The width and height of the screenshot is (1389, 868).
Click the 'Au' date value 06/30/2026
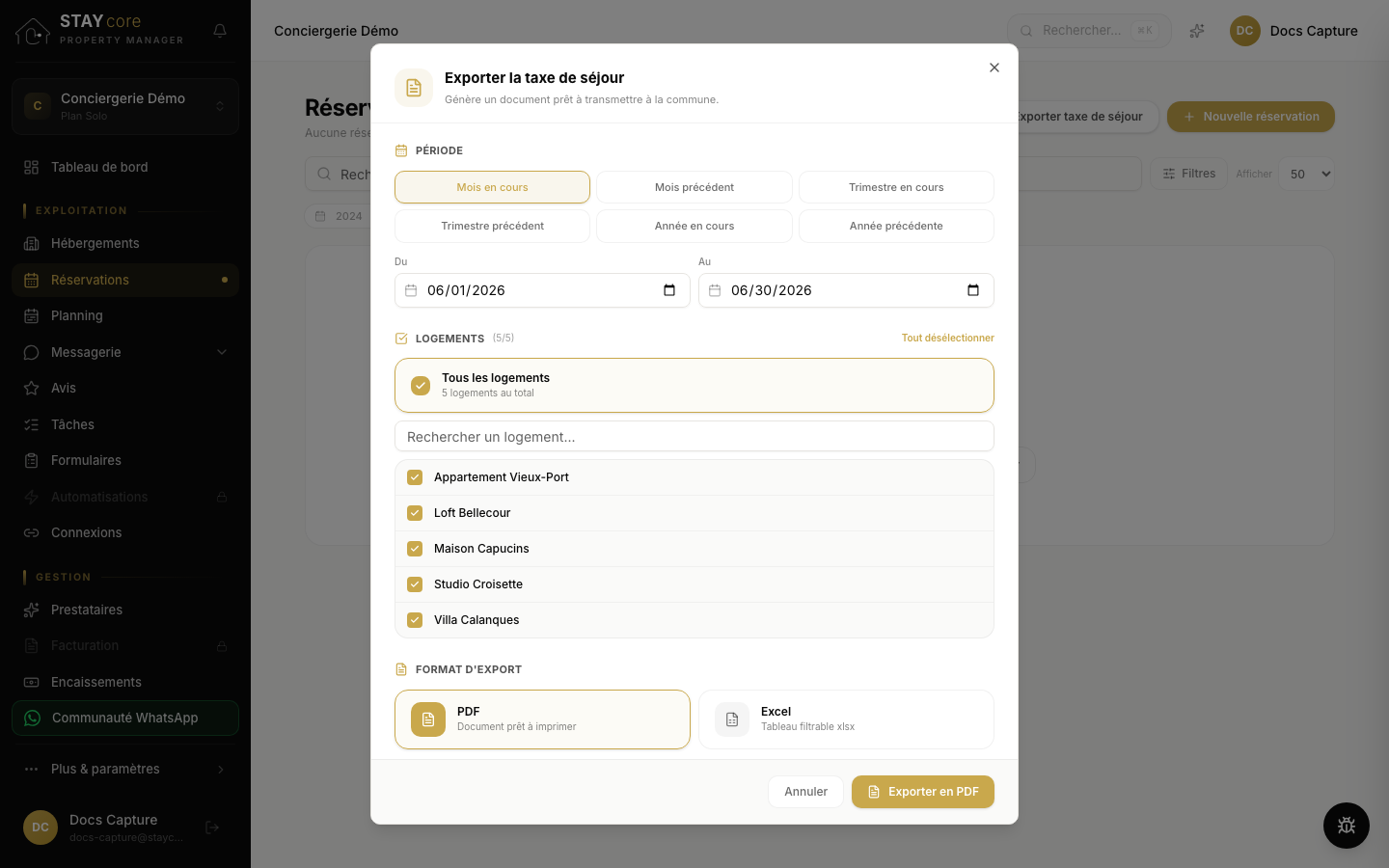pyautogui.click(x=772, y=290)
